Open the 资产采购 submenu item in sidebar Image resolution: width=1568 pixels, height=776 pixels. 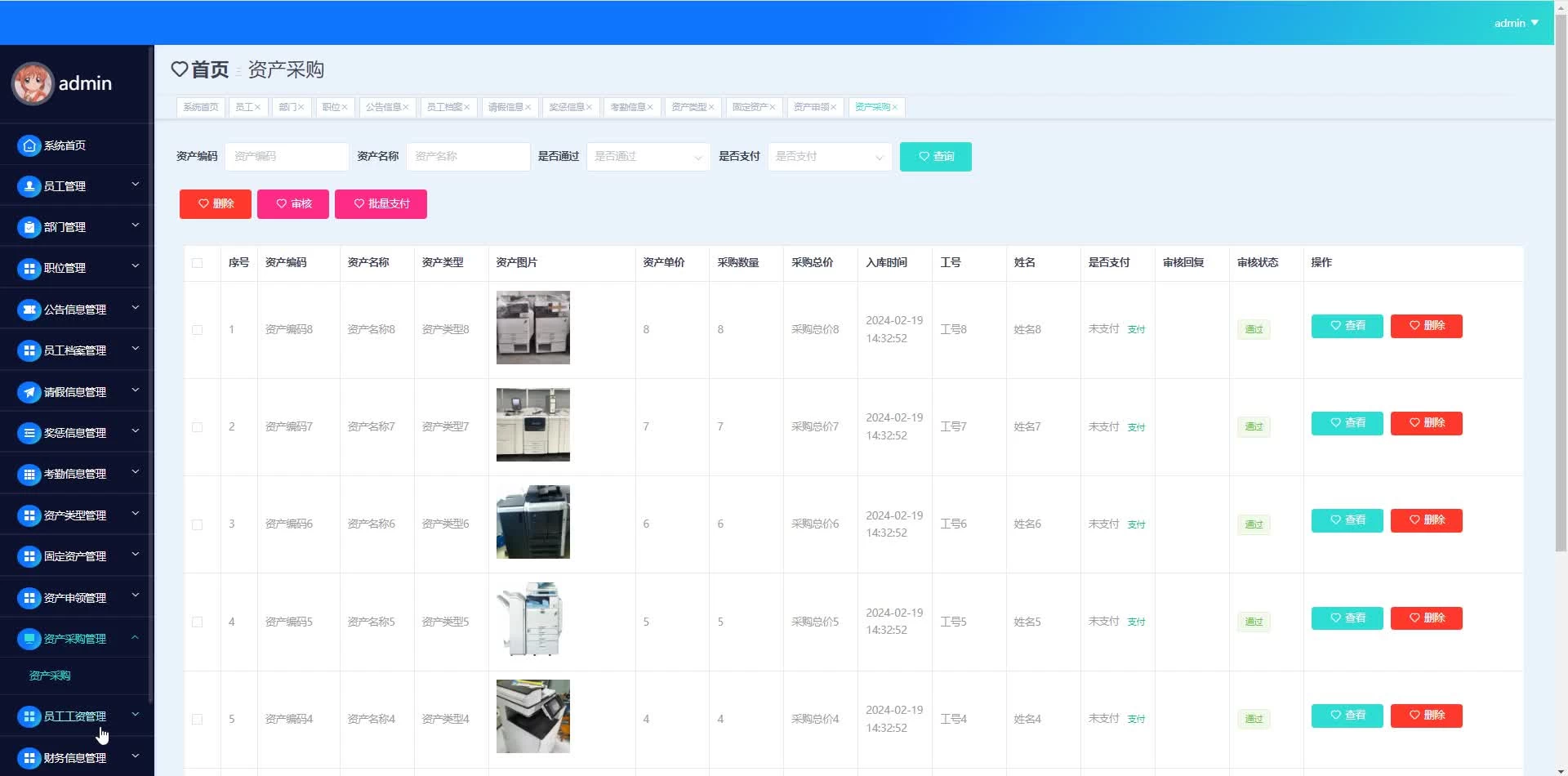click(50, 676)
